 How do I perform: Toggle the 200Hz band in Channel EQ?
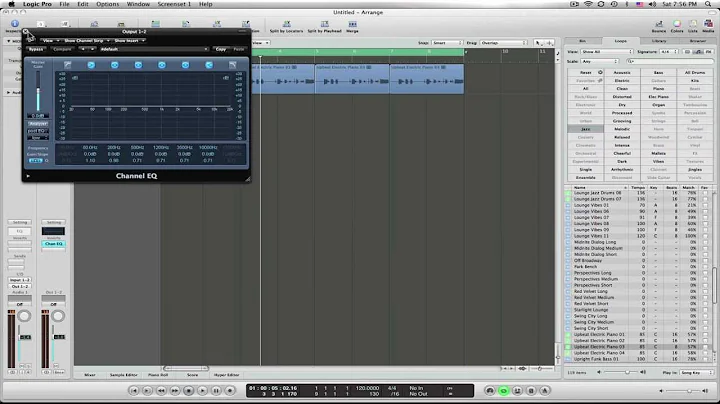(115, 65)
